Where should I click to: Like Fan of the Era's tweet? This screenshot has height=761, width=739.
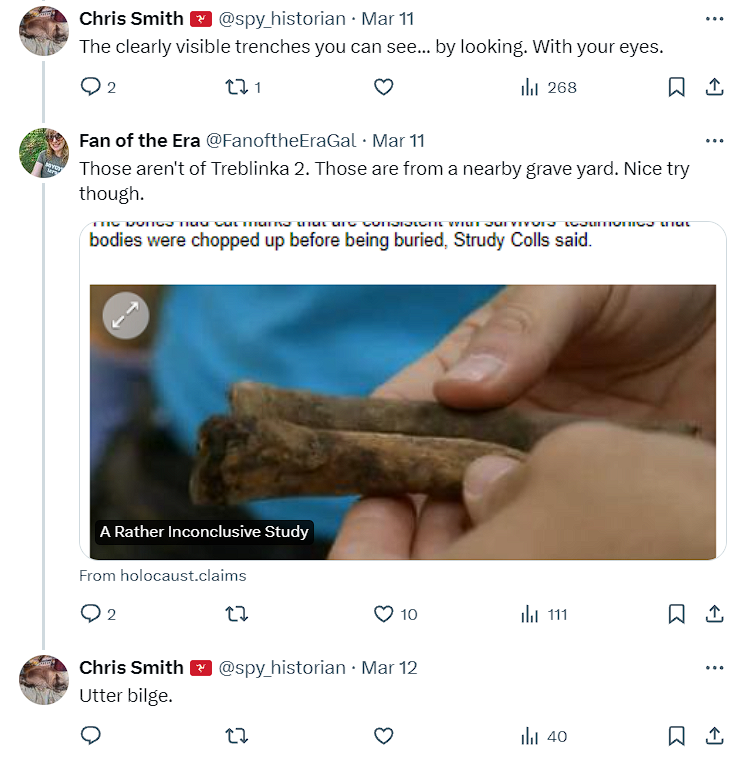point(383,614)
